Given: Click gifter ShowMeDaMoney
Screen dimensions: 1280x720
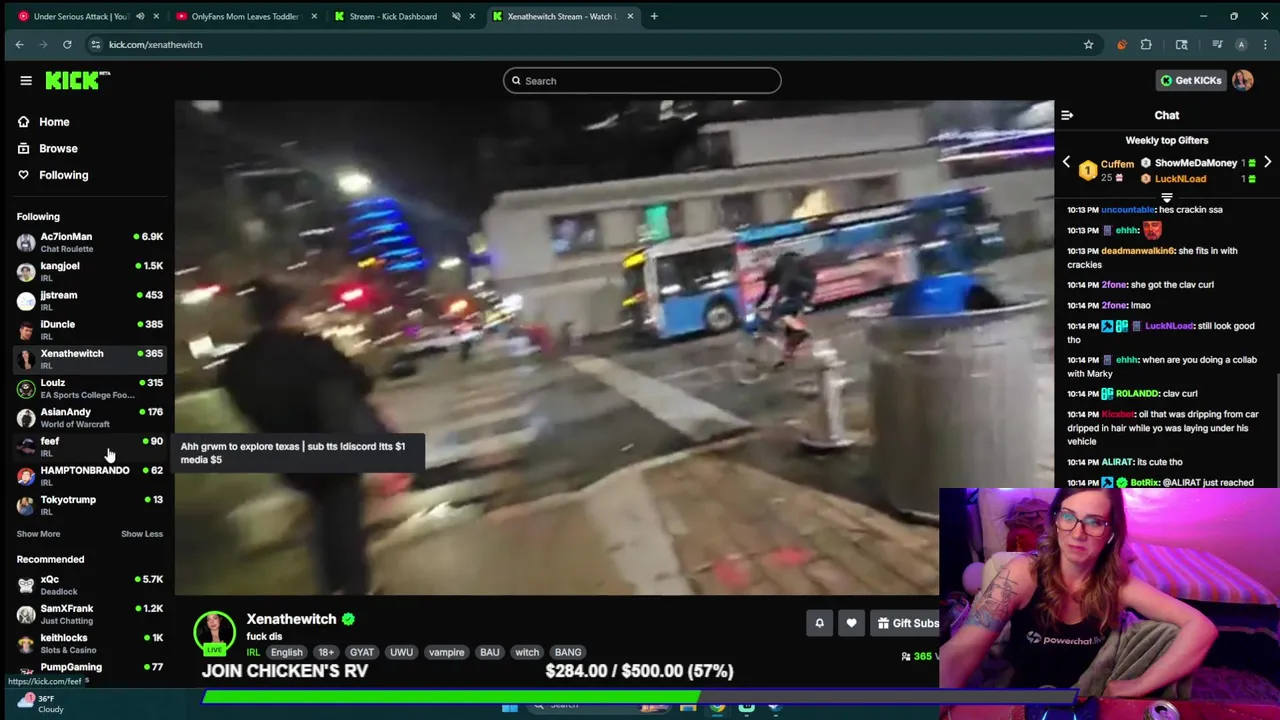Looking at the screenshot, I should pos(1196,163).
